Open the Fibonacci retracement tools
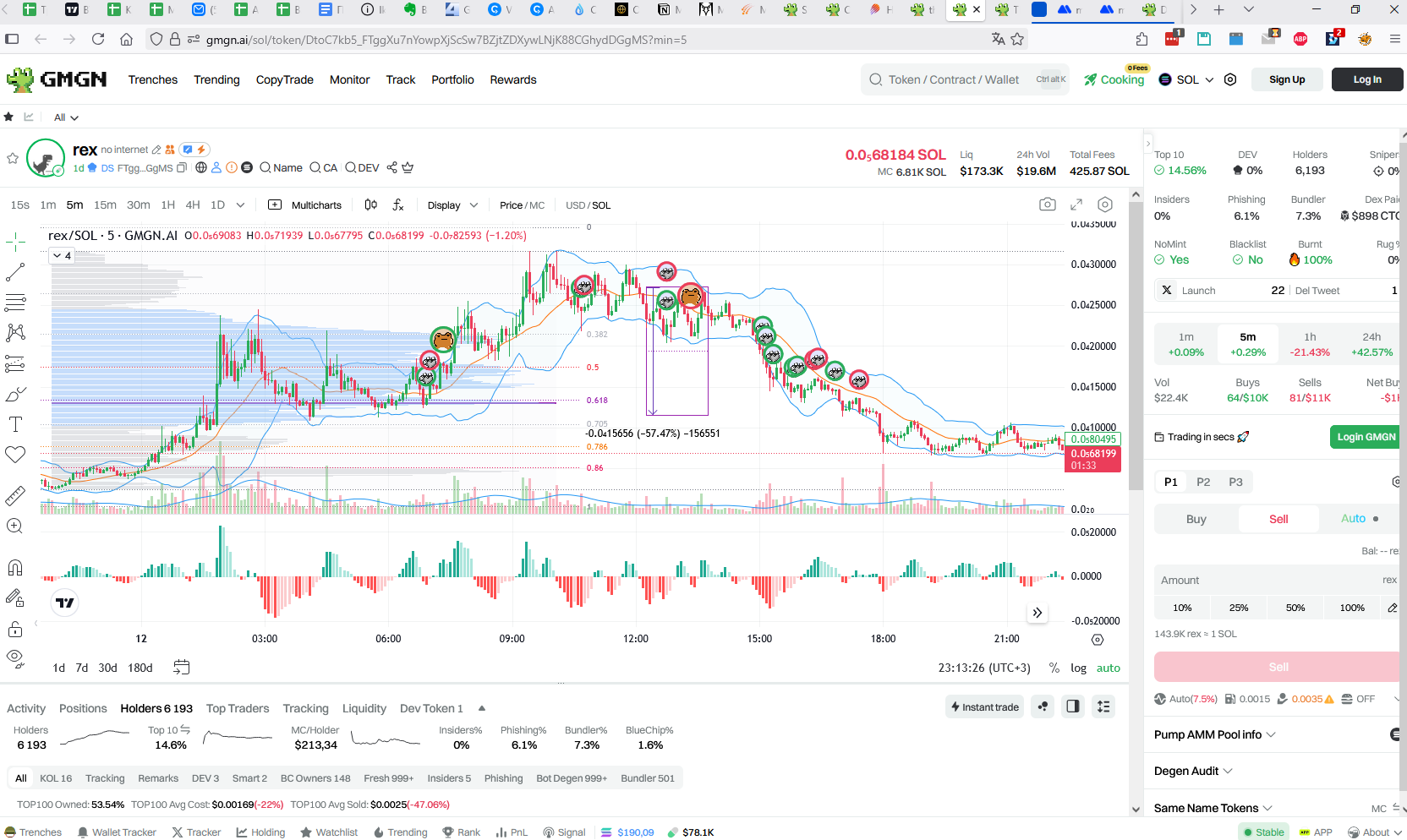1407x840 pixels. click(15, 303)
